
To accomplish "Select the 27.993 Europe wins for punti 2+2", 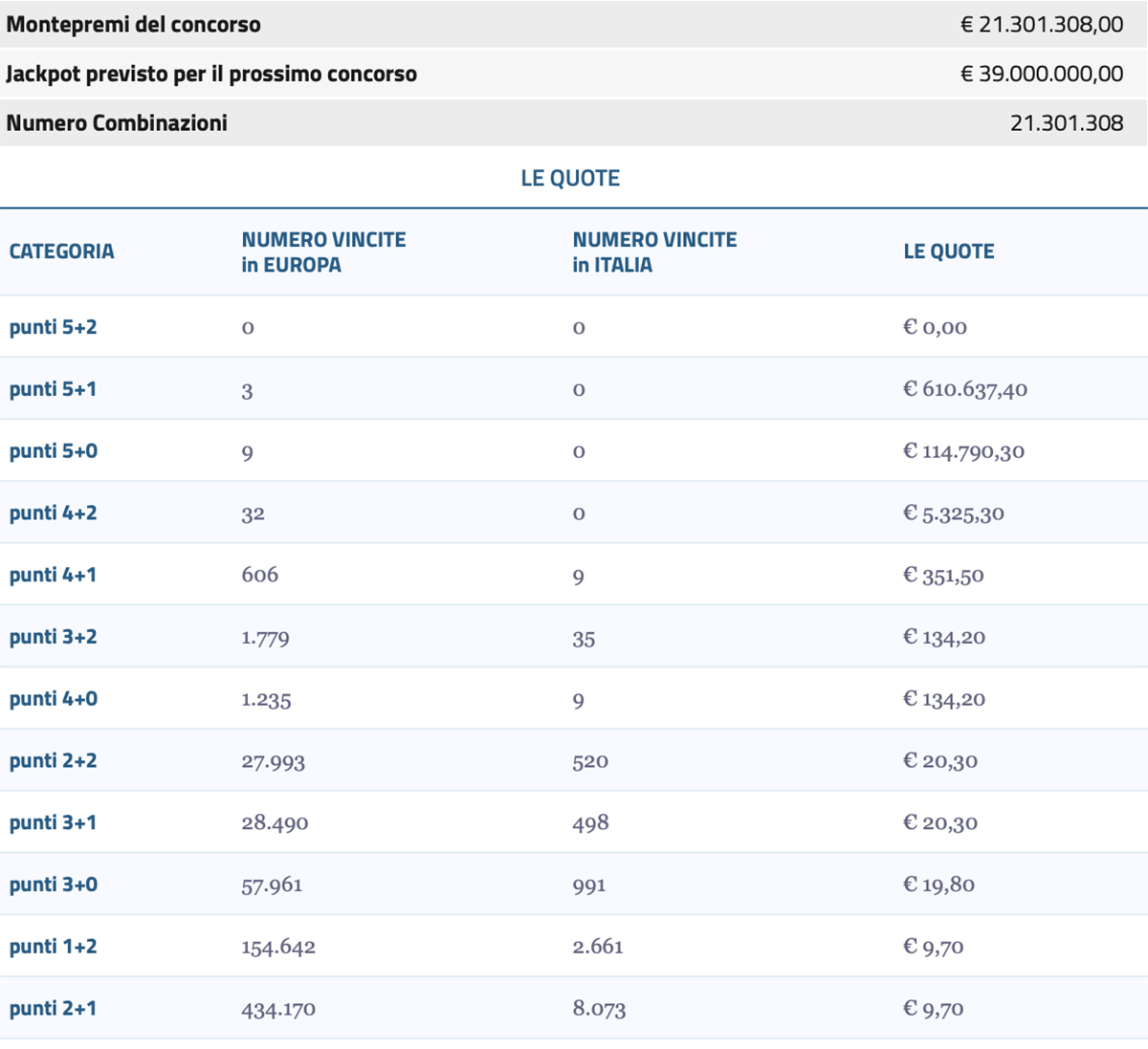I will (x=271, y=760).
